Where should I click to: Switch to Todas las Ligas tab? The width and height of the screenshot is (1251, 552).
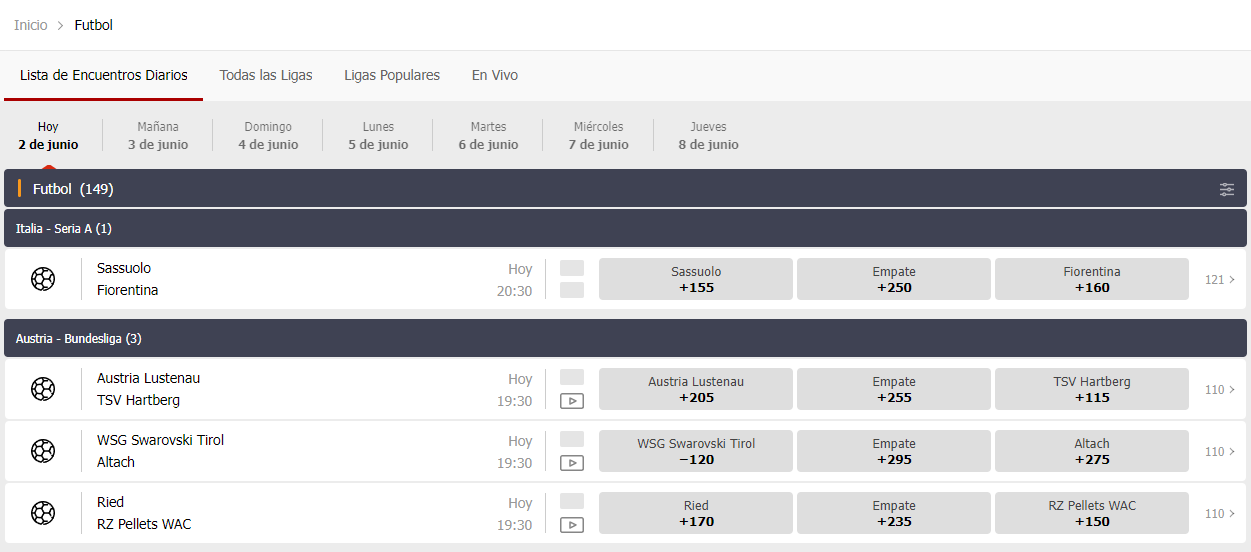tap(266, 75)
